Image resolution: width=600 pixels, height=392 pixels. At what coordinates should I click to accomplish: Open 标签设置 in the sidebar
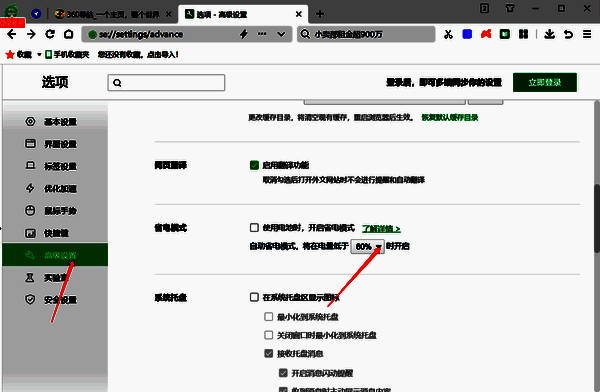pos(55,166)
